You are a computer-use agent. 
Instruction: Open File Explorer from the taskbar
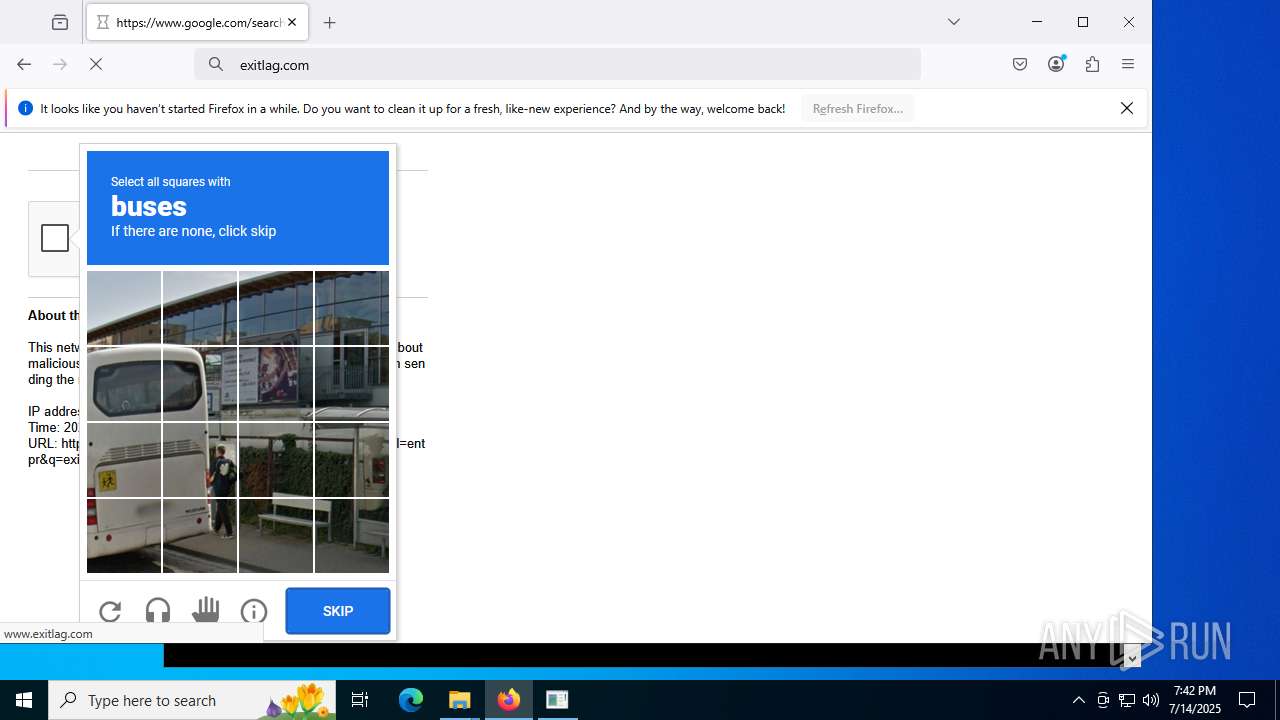pos(460,700)
